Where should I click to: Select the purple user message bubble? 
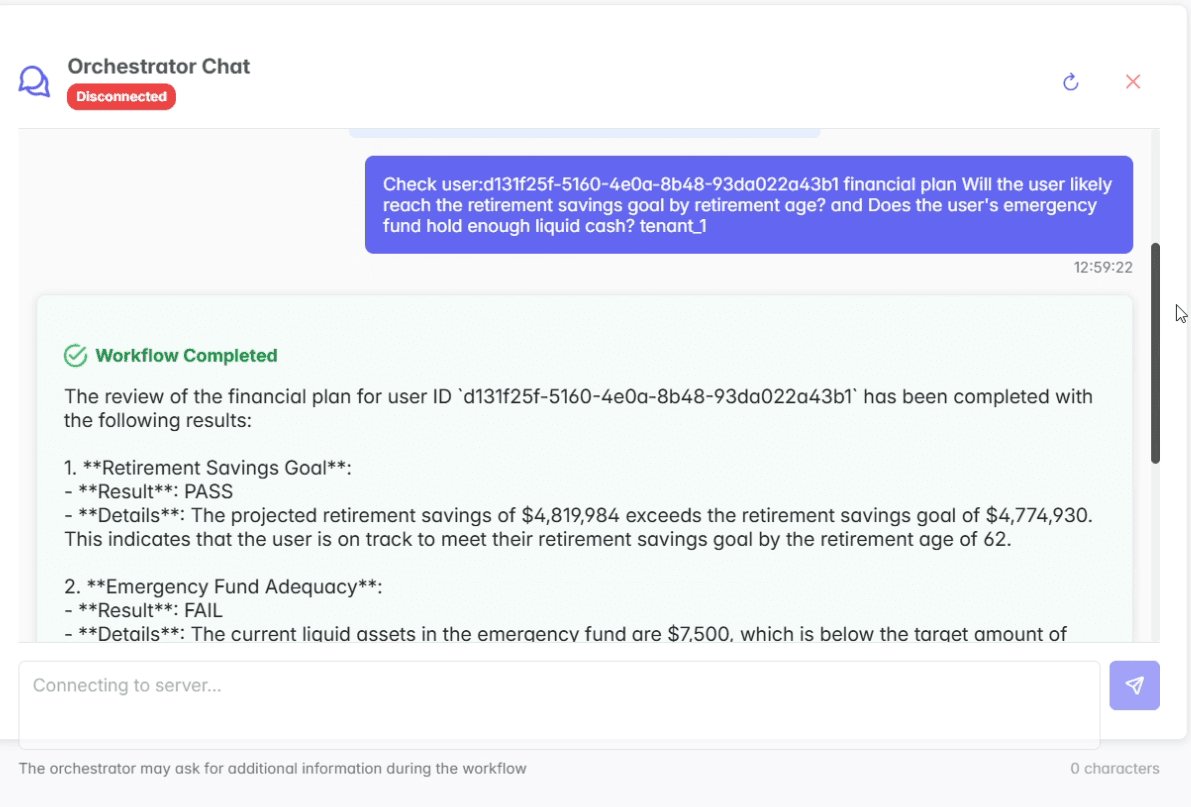[x=748, y=205]
